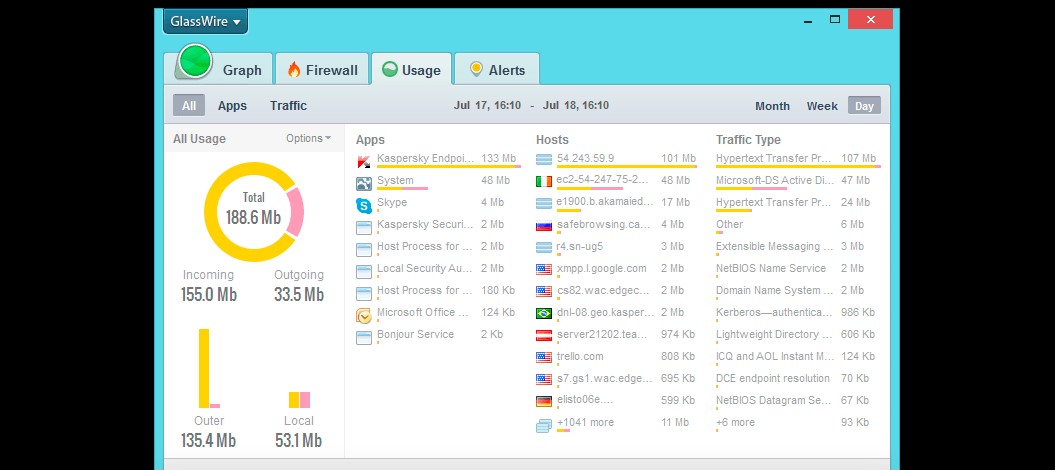This screenshot has width=1055, height=470.
Task: Click the stacked hosts icon by +1041 more
Action: [x=544, y=426]
